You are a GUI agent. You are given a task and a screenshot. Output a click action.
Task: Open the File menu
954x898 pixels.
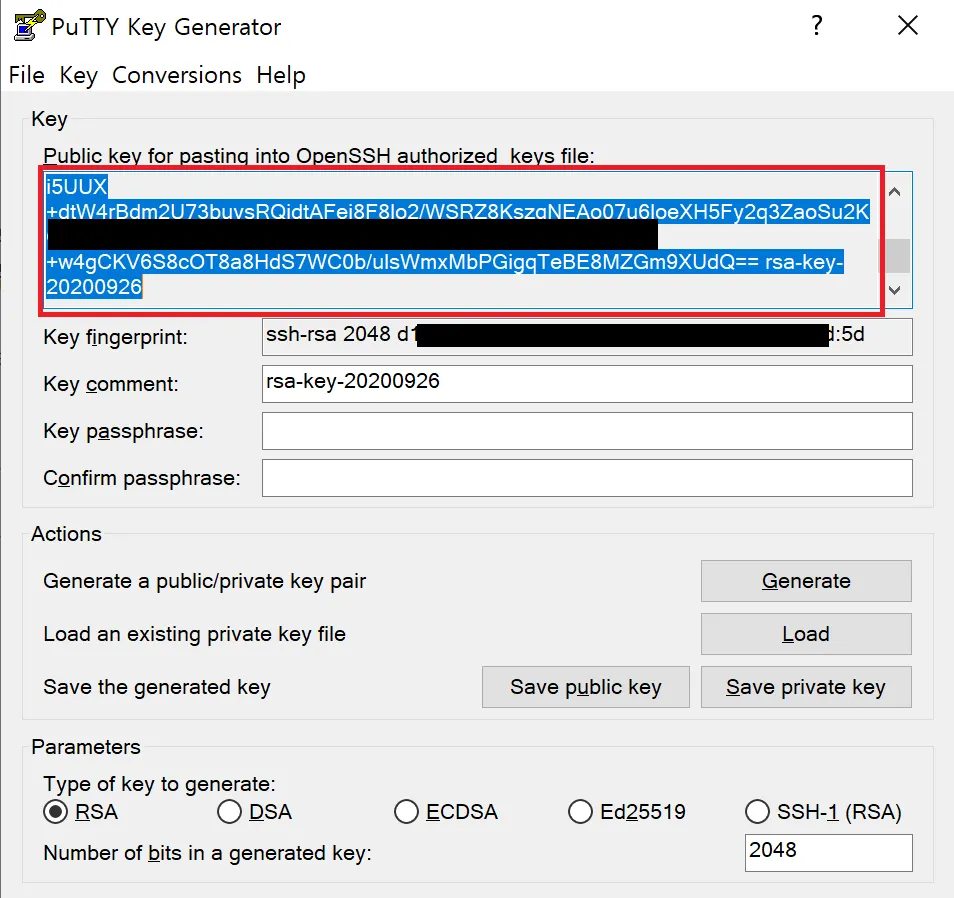click(x=27, y=75)
